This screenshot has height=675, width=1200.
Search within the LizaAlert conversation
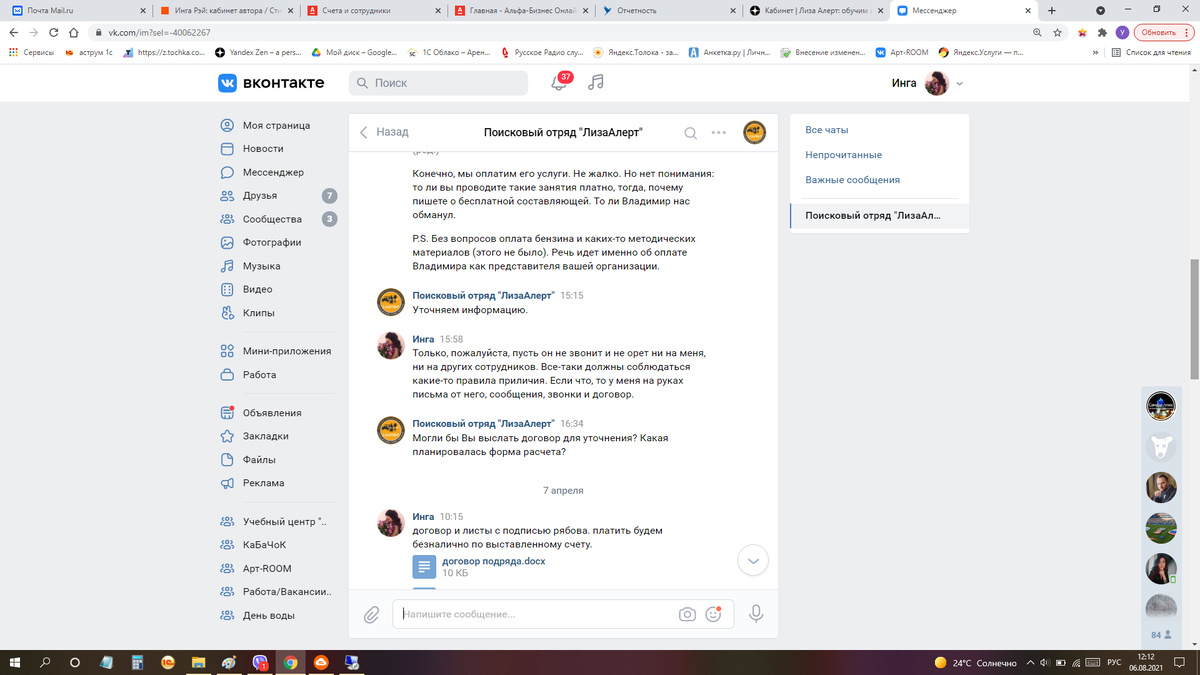690,132
